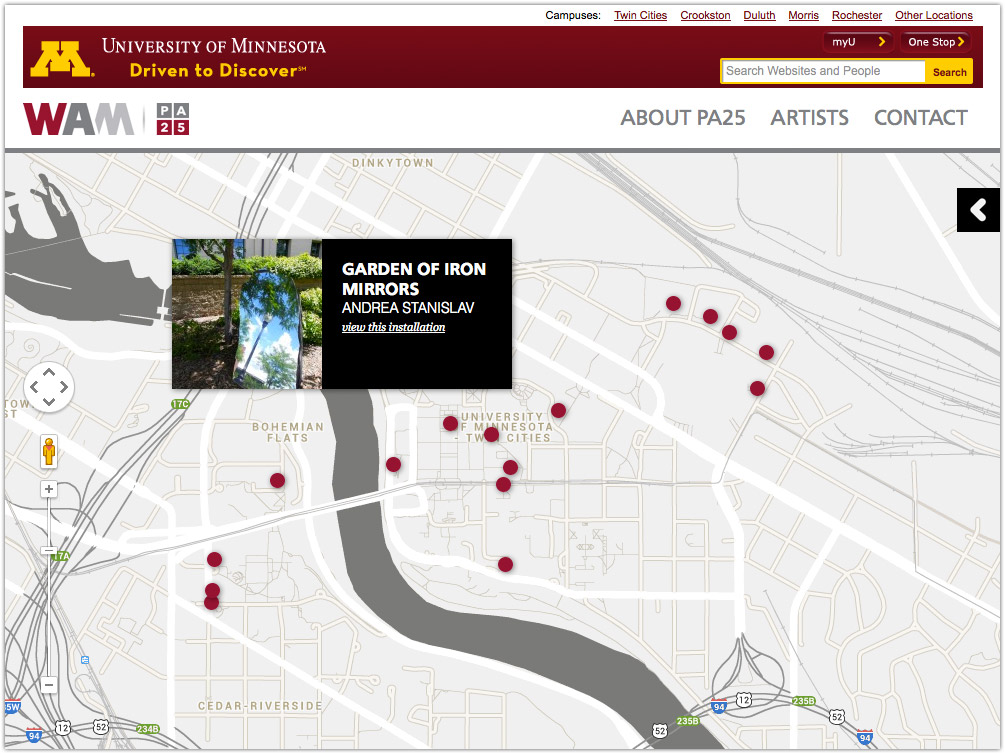1005x754 pixels.
Task: Click the Garden of Iron Mirrors photo thumbnail
Action: [x=247, y=314]
